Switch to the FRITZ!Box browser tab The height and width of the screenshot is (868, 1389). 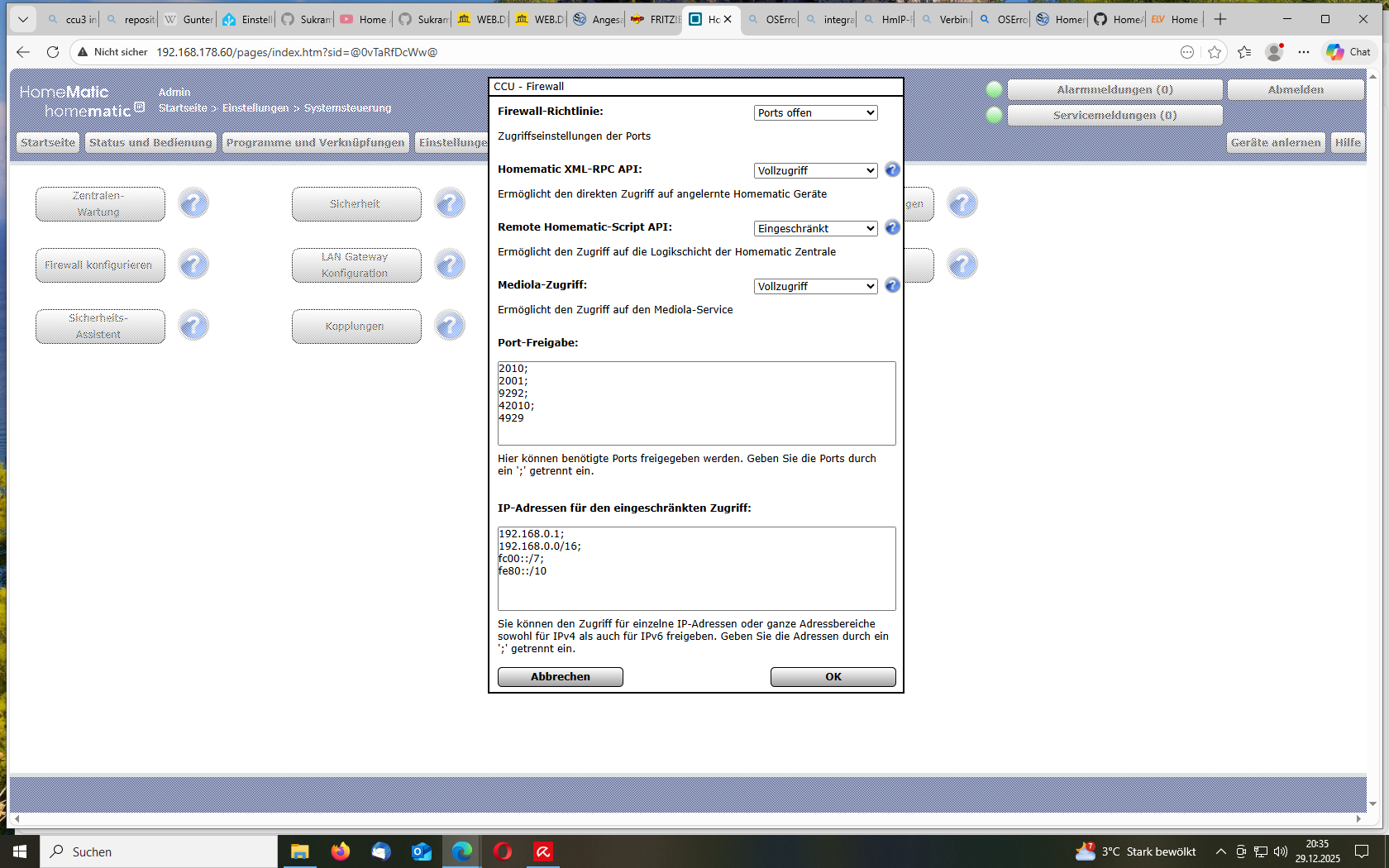pyautogui.click(x=655, y=19)
